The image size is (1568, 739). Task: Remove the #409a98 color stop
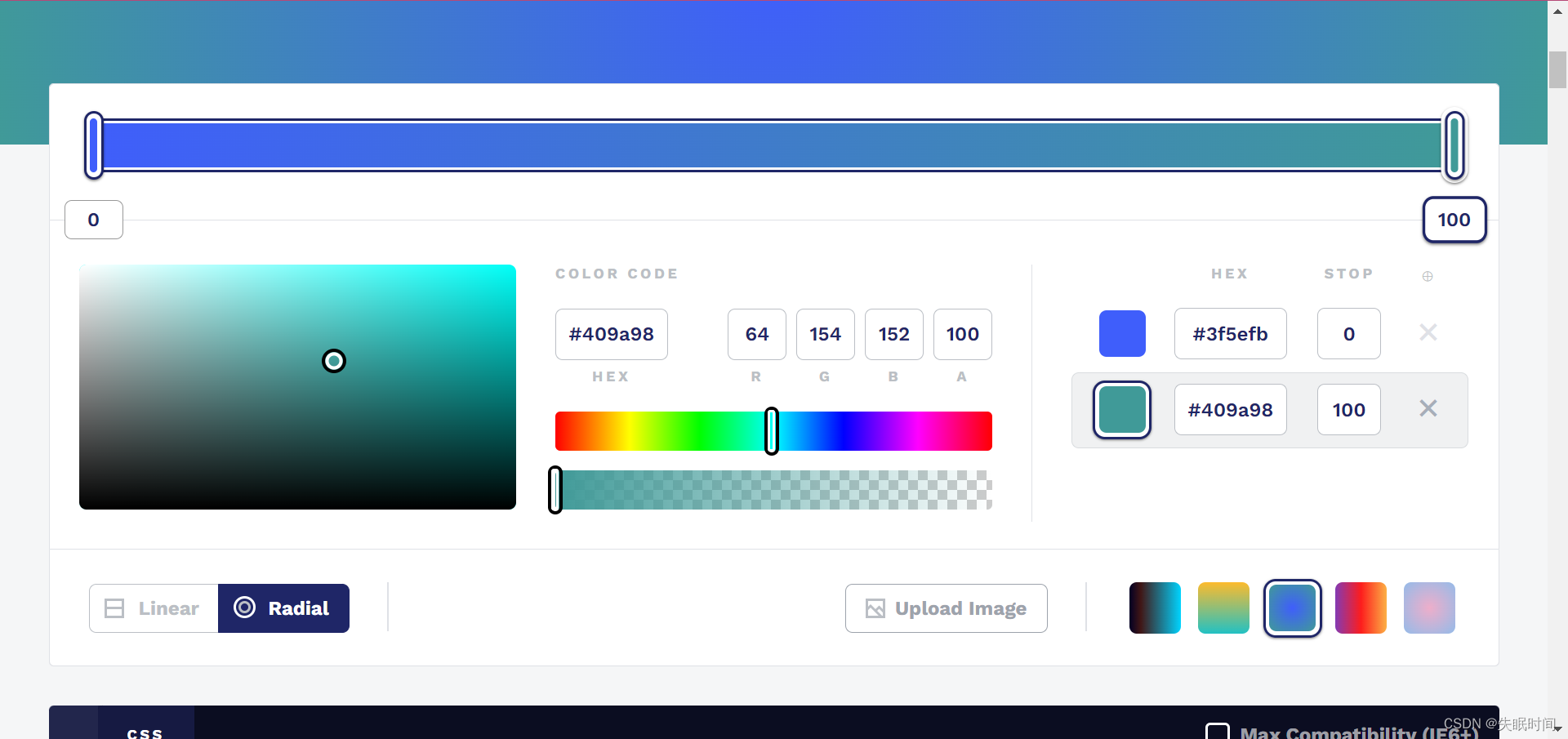[x=1428, y=408]
